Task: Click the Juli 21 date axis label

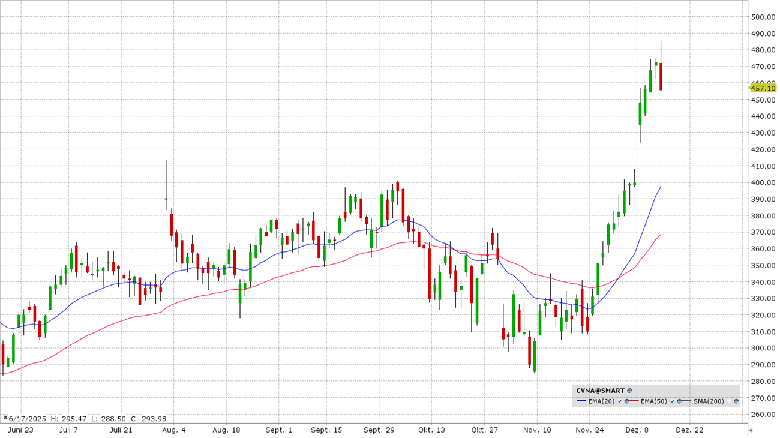Action: pyautogui.click(x=121, y=430)
